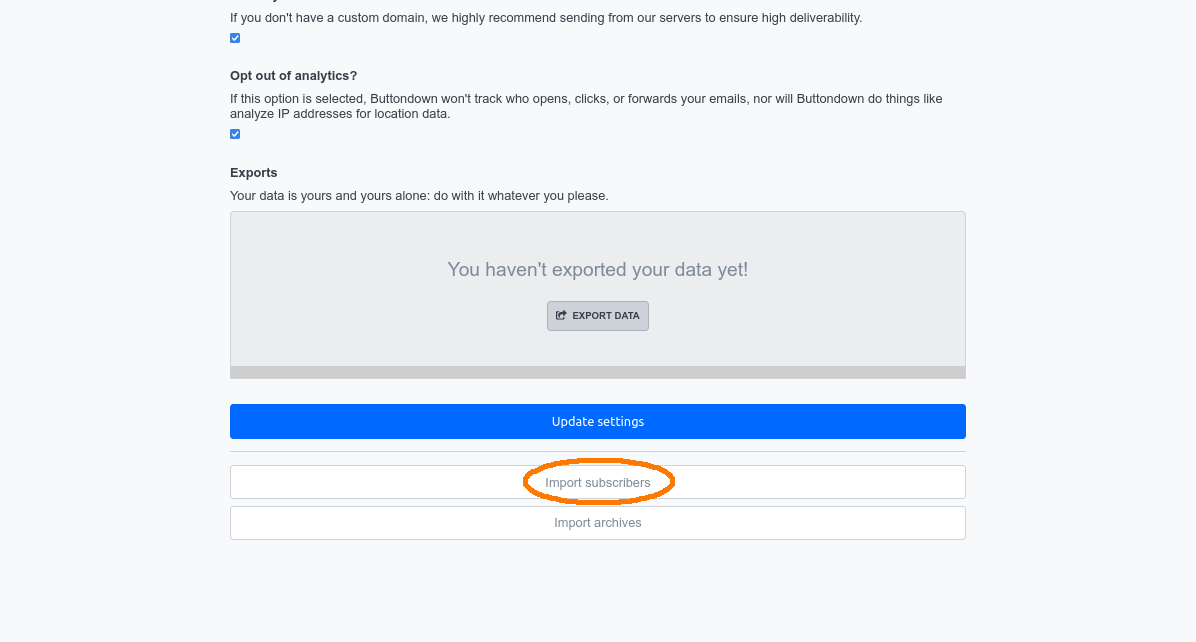Click the "Opt out of analytics?" heading
The width and height of the screenshot is (1196, 642).
[x=293, y=76]
